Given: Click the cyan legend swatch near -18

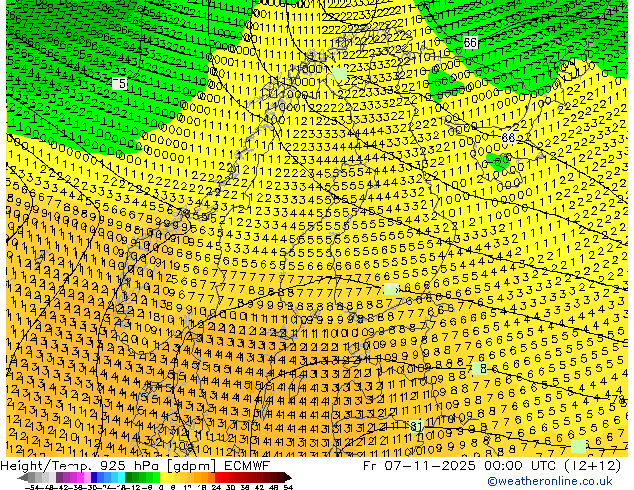Looking at the screenshot, I should [121, 477].
